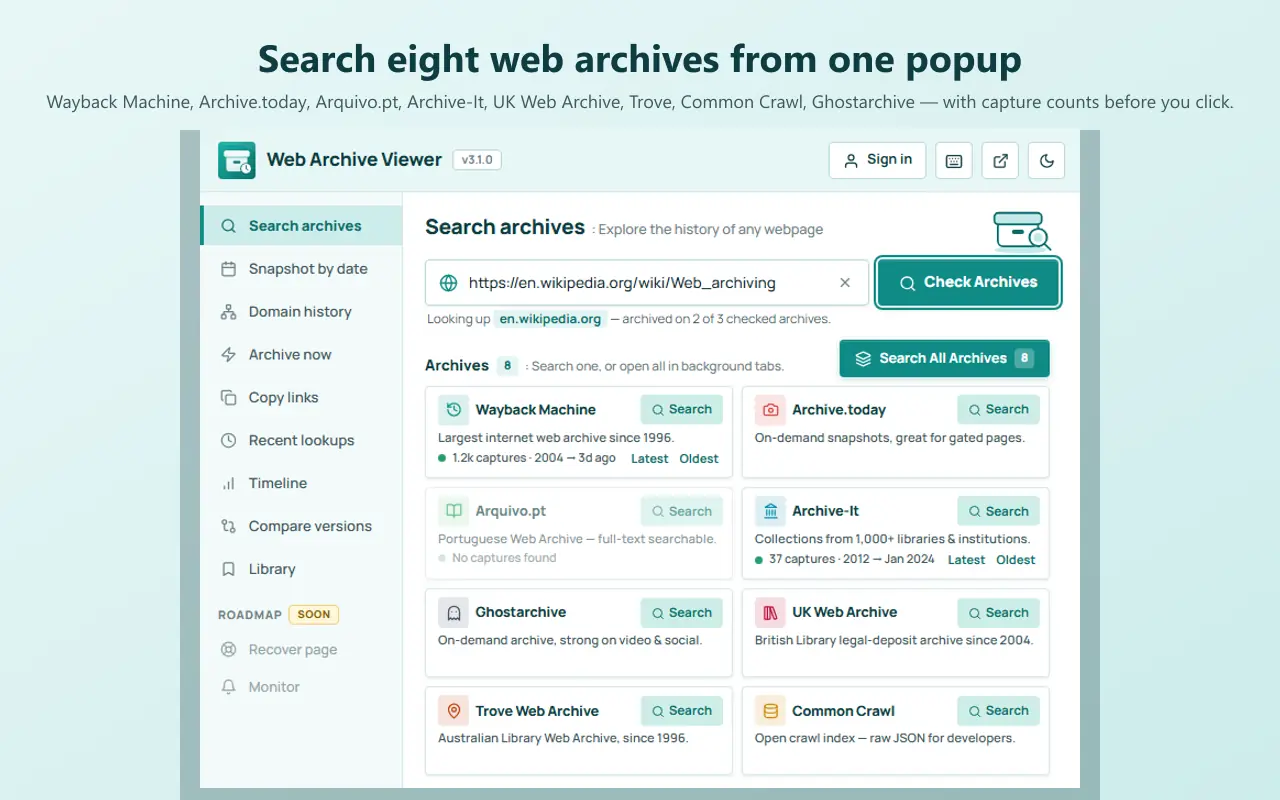Open popup in new window icon
Image resolution: width=1280 pixels, height=800 pixels.
[1000, 160]
